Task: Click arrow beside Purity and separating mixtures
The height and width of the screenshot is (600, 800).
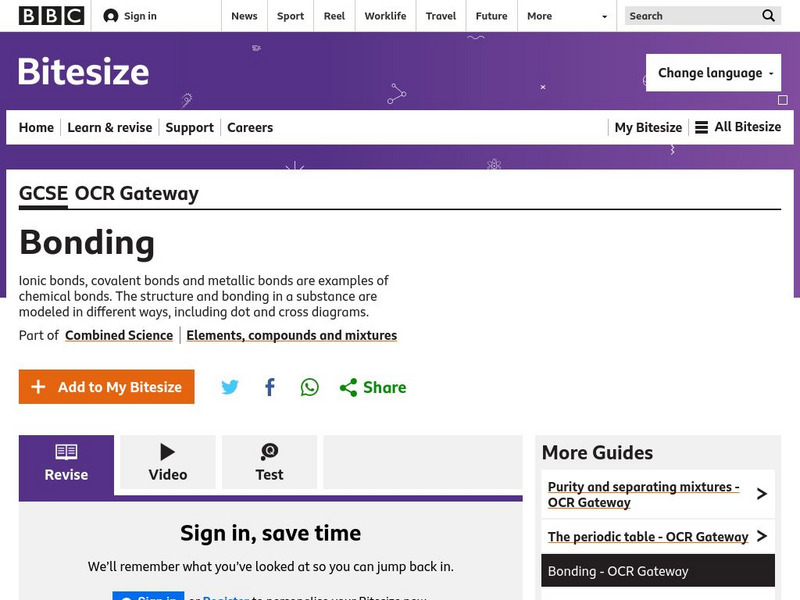Action: click(x=762, y=494)
